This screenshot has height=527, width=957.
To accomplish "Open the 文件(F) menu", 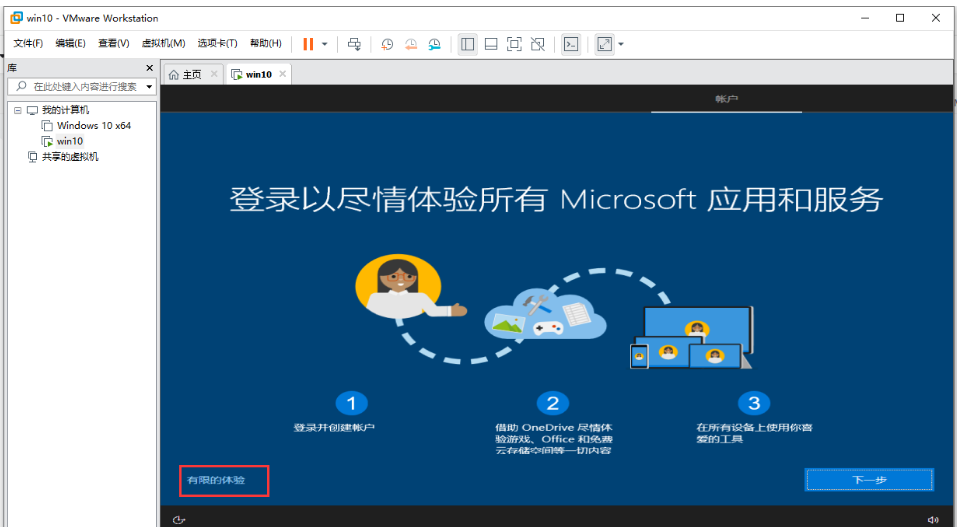I will pyautogui.click(x=28, y=43).
